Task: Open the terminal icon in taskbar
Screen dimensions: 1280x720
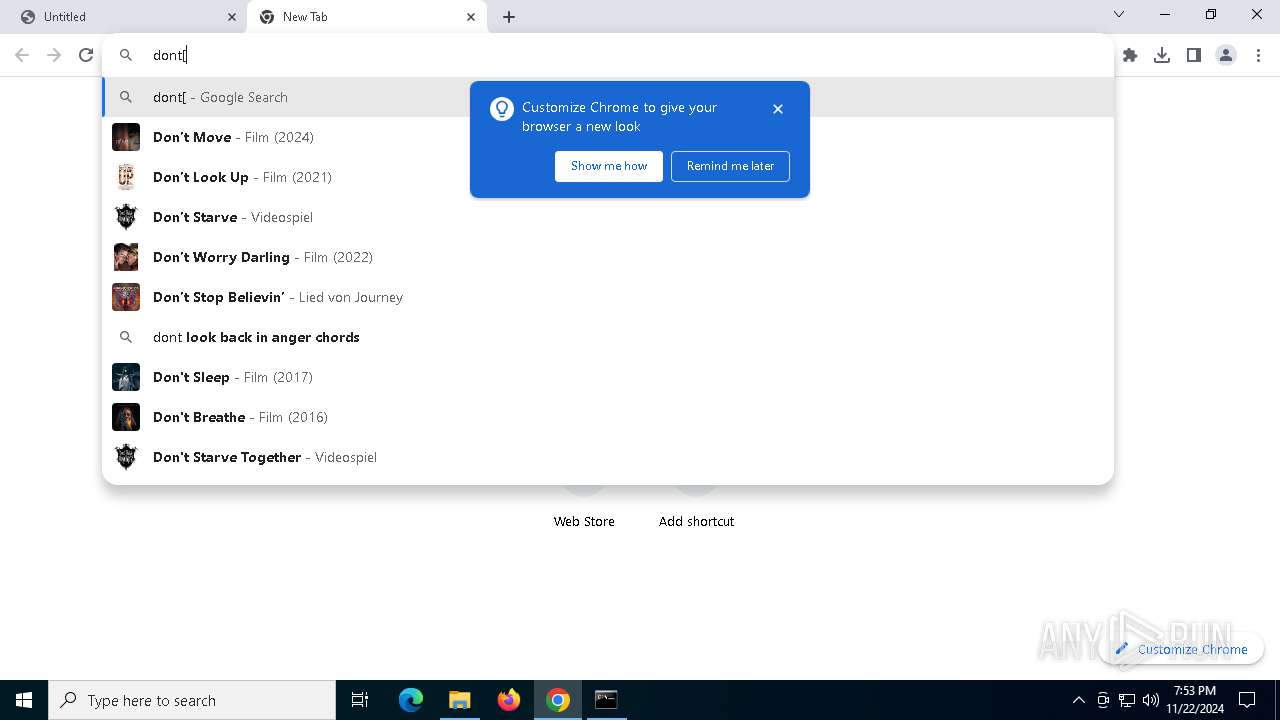Action: tap(606, 700)
